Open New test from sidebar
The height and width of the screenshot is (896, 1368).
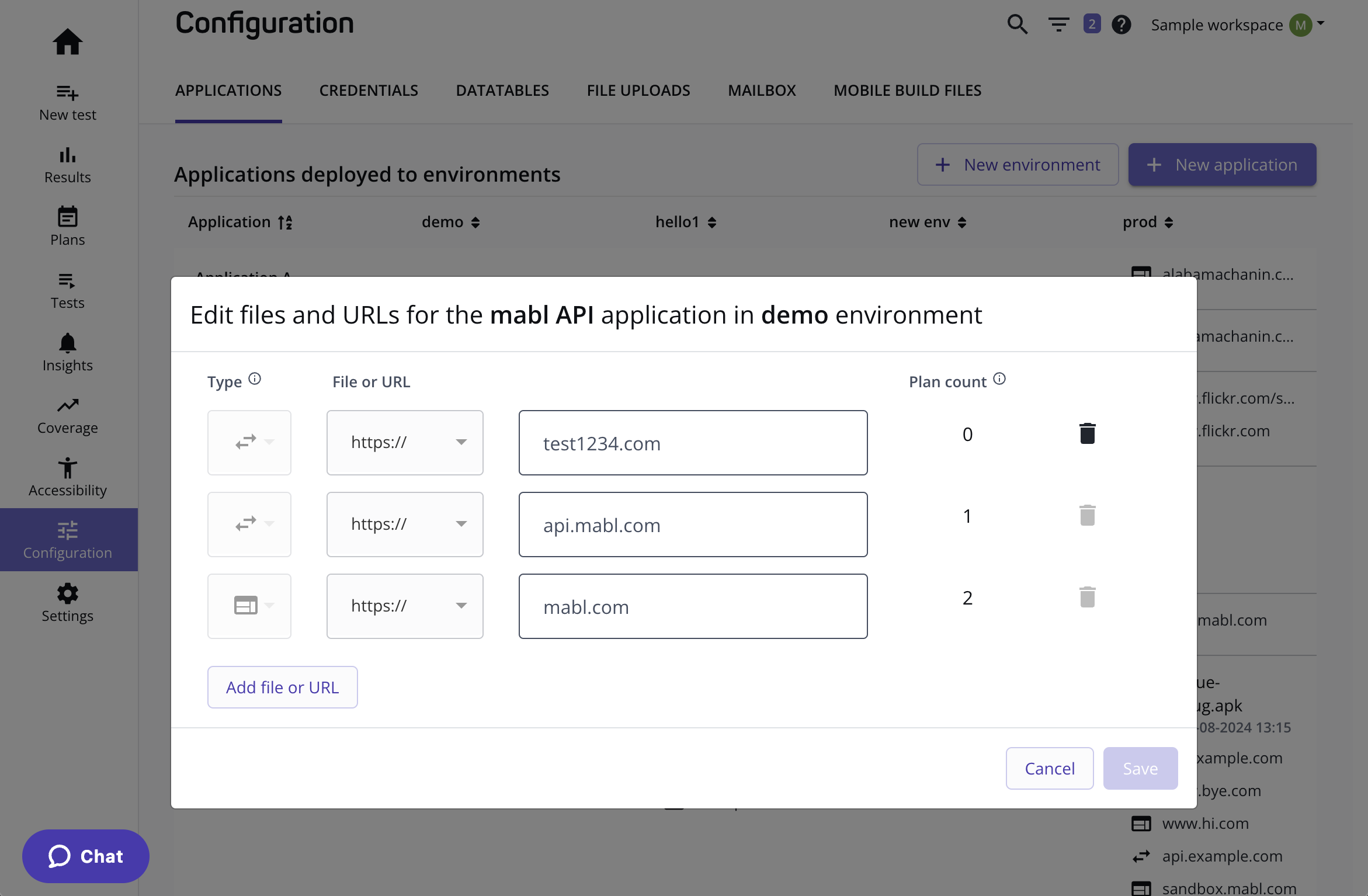tap(68, 103)
